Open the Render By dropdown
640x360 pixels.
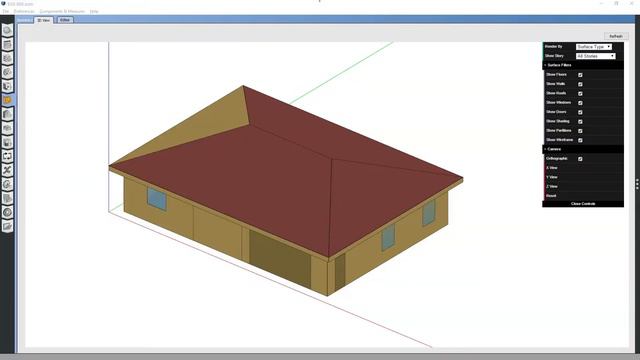coord(594,47)
